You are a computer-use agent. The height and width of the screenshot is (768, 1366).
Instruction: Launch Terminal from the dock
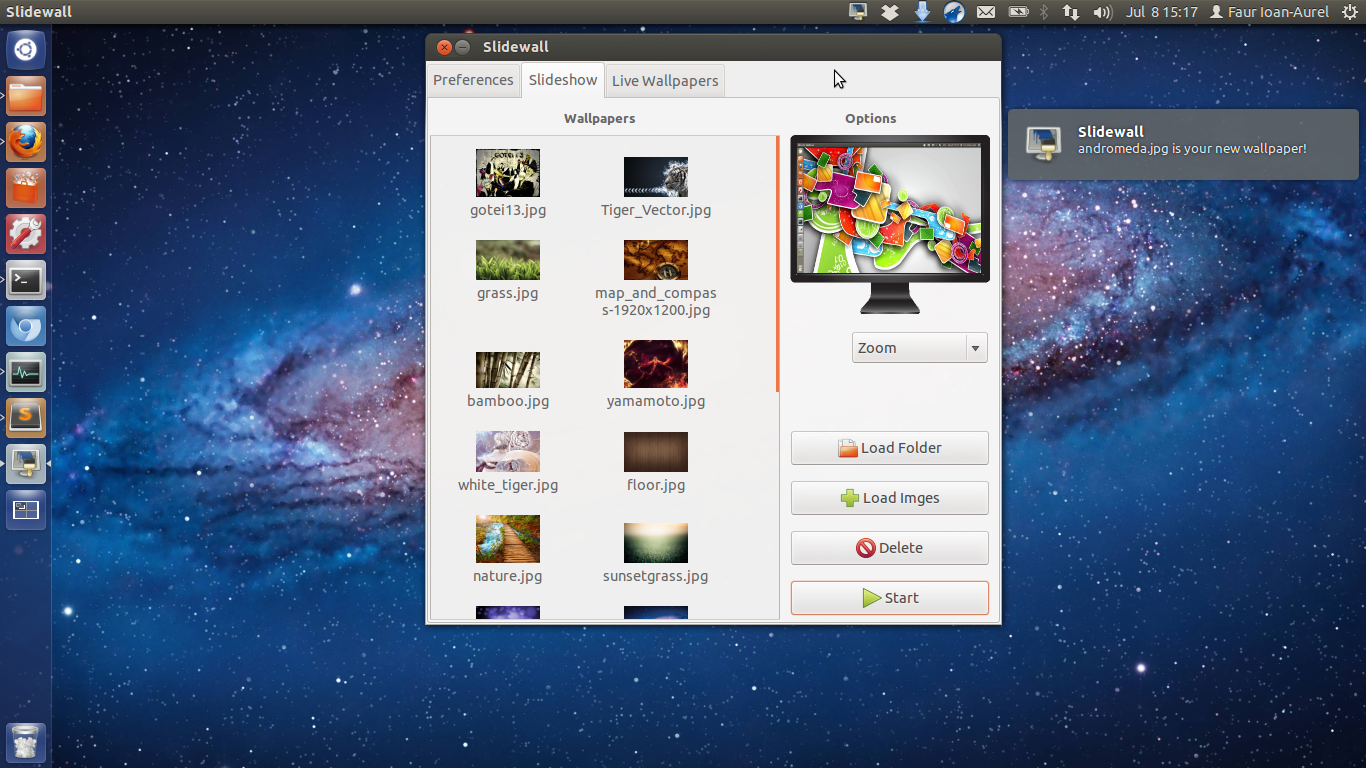[26, 281]
